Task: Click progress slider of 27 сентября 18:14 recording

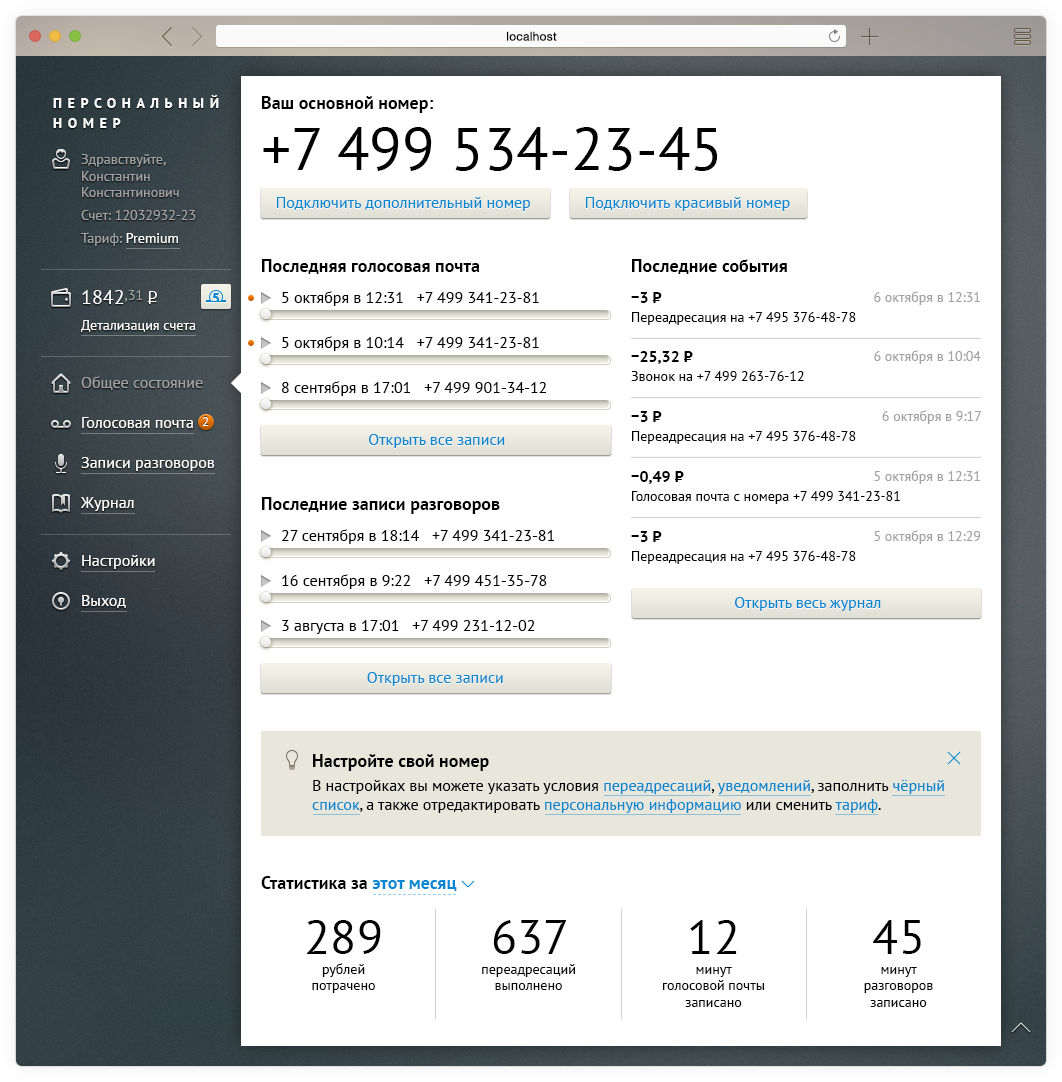Action: 435,553
